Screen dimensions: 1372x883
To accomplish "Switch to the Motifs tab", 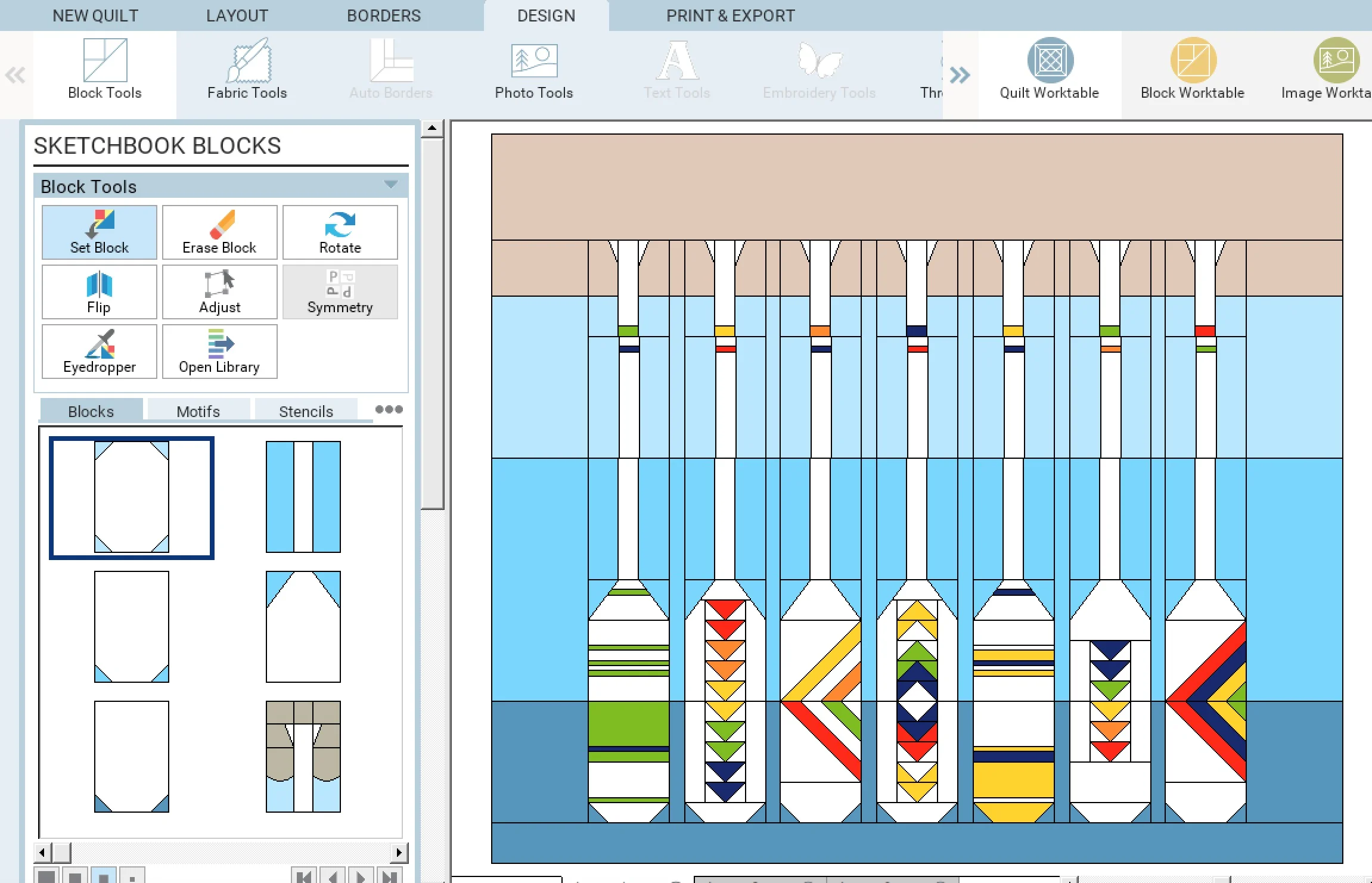I will tap(198, 411).
